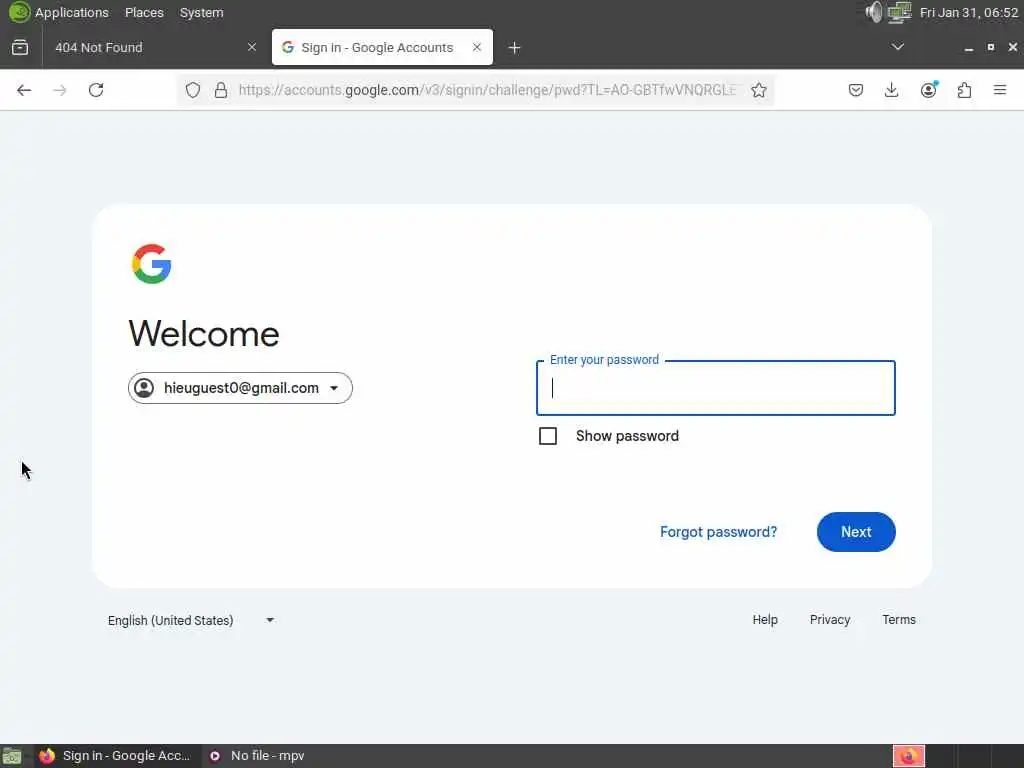Screen dimensions: 1024x768
Task: Bookmark this page with the star
Action: pos(758,90)
